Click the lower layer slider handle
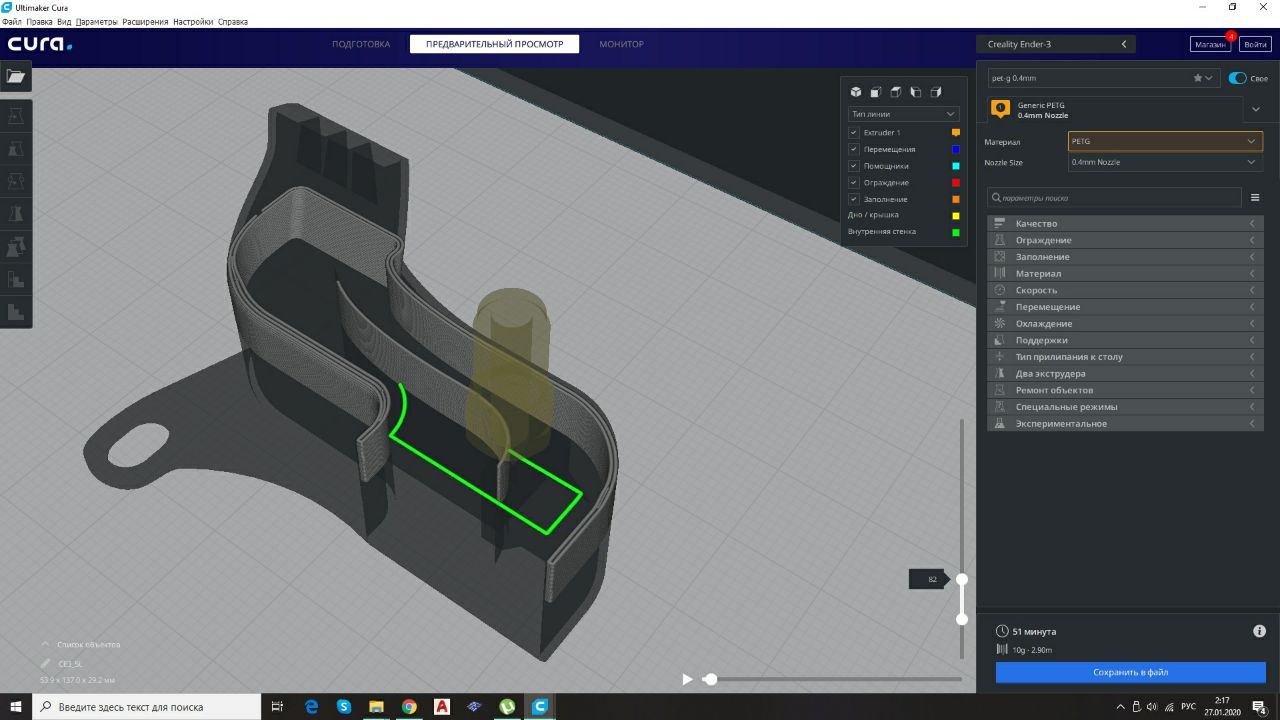Viewport: 1280px width, 720px height. pos(962,619)
